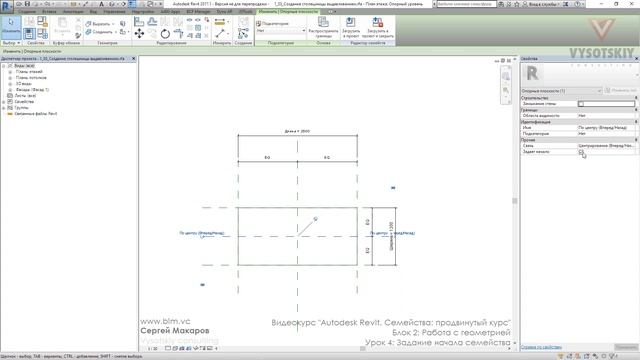Click the Длина = 2600 dimension label
Viewport: 640px width, 360px height.
297,131
